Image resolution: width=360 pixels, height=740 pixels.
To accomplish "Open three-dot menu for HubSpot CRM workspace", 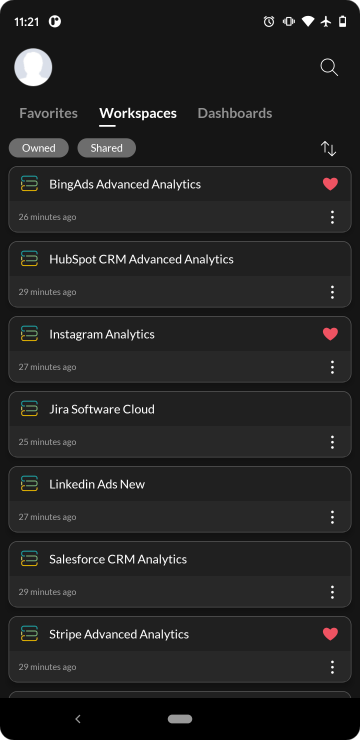I will [332, 292].
